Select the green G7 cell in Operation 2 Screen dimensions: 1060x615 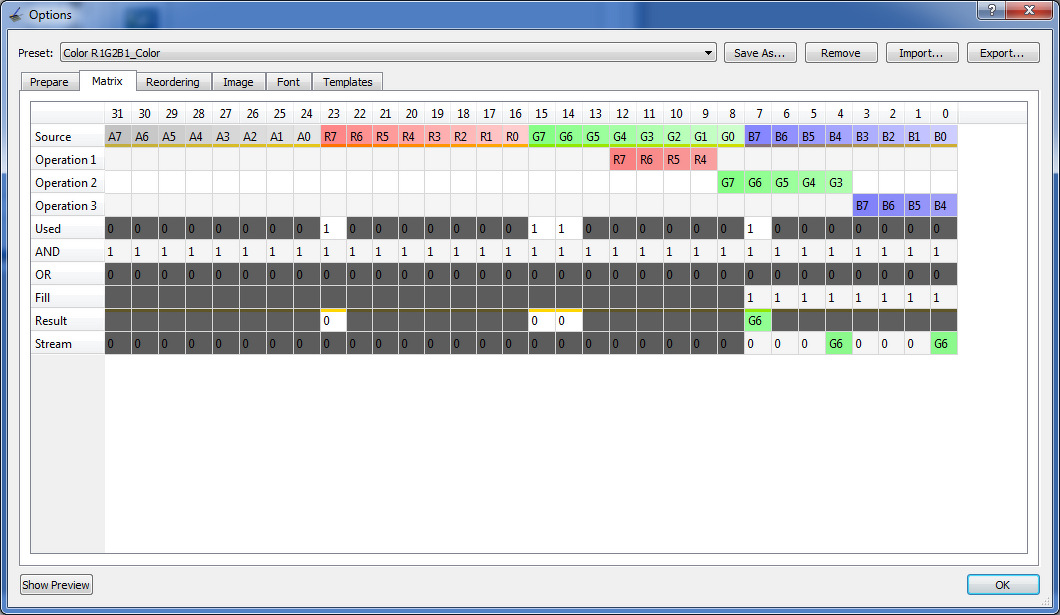[731, 182]
